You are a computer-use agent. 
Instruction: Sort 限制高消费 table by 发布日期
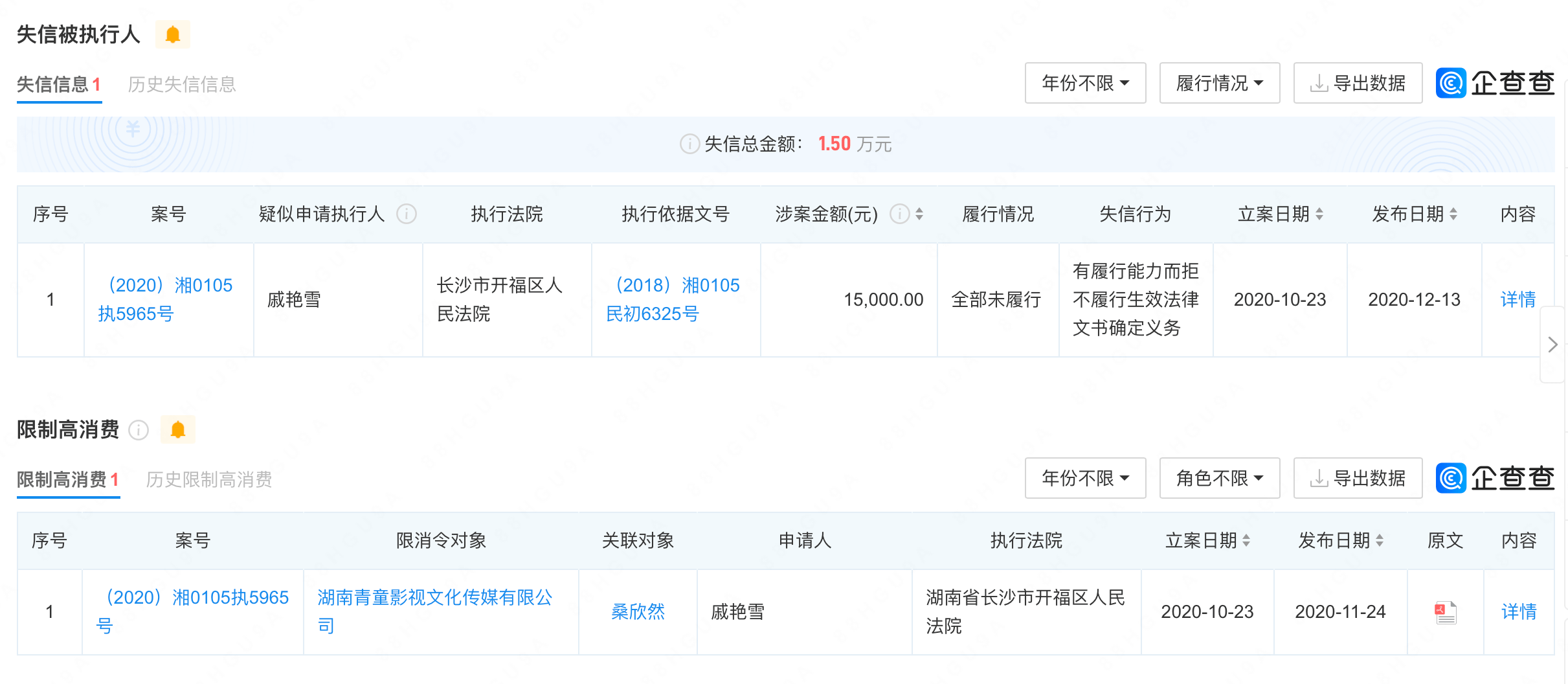[1380, 540]
